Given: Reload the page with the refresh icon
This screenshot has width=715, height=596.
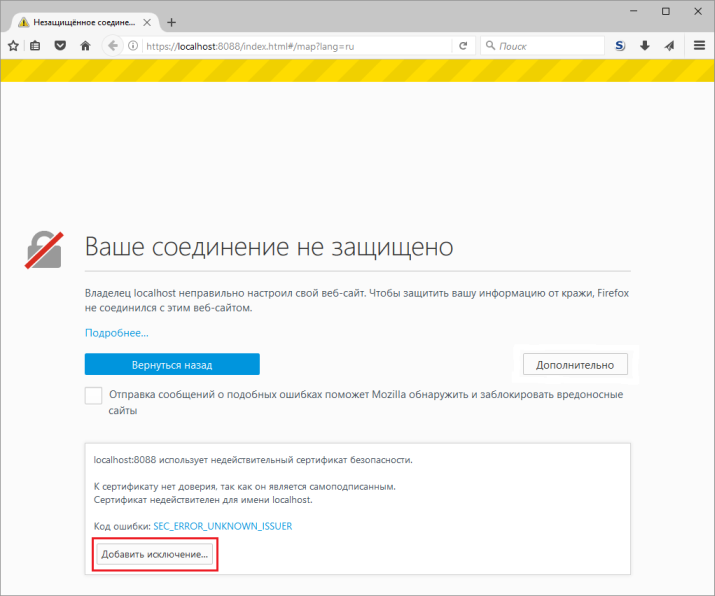Looking at the screenshot, I should pyautogui.click(x=463, y=46).
